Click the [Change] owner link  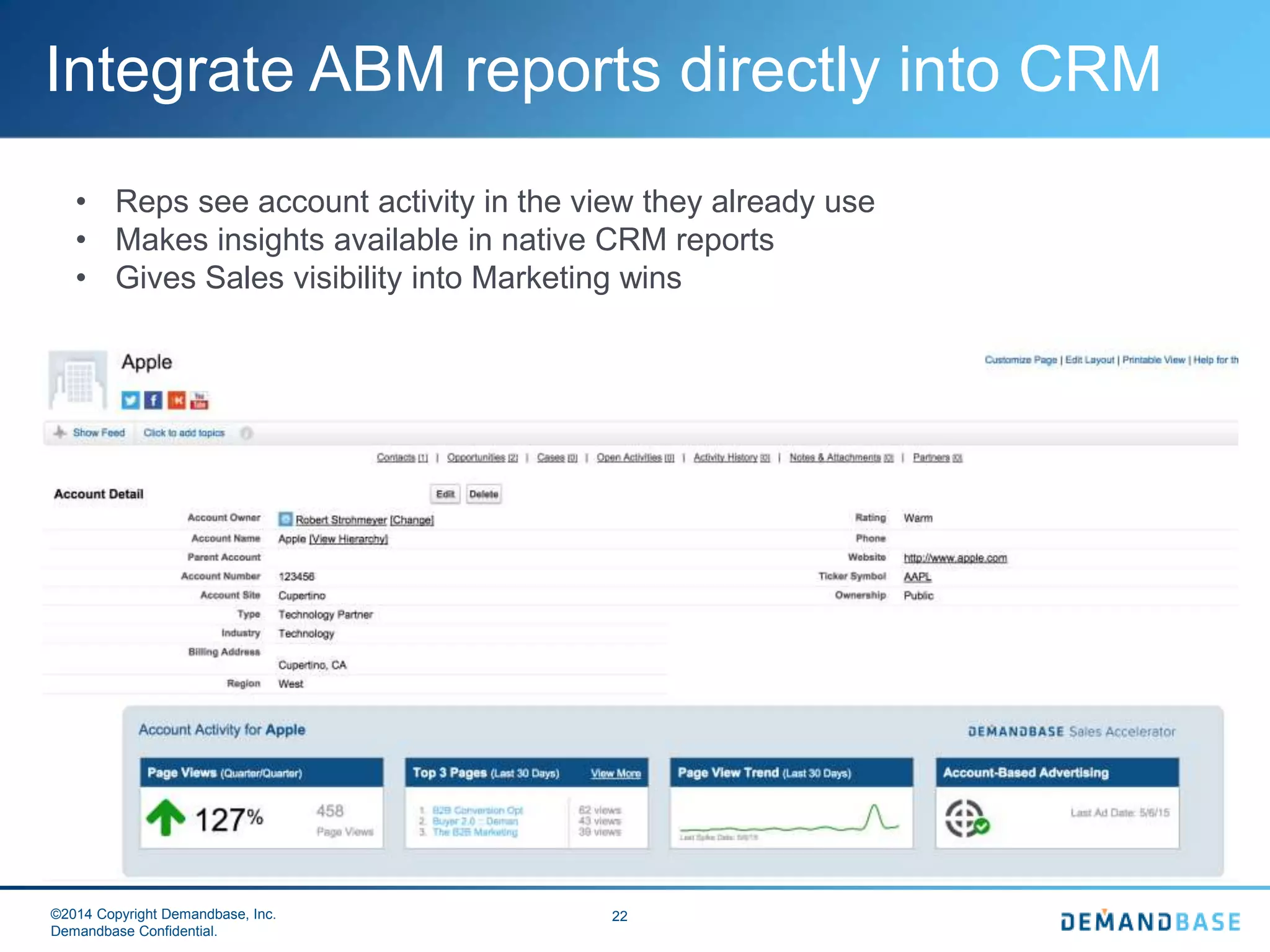pyautogui.click(x=412, y=520)
